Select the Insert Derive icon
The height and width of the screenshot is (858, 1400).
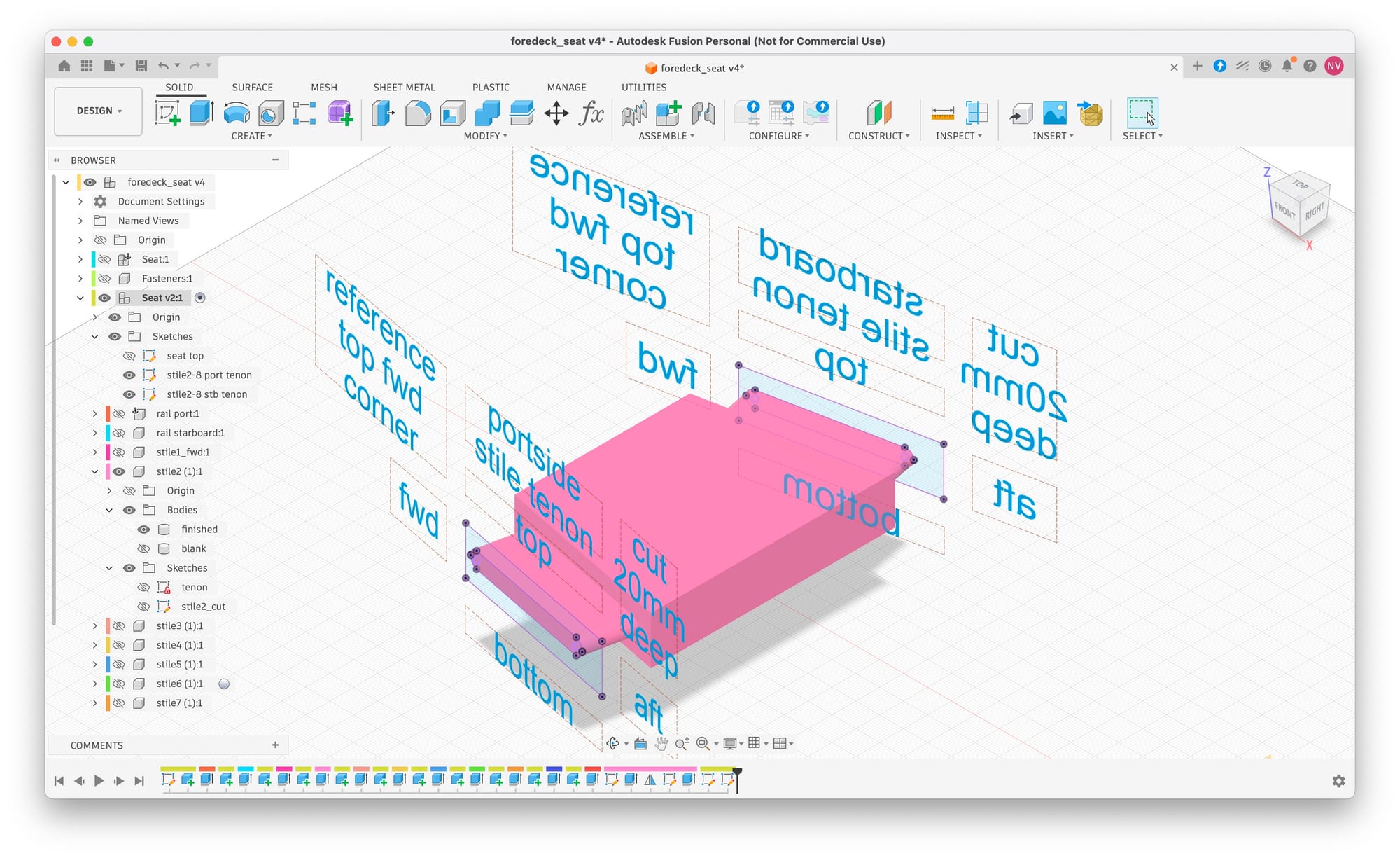pos(1021,113)
